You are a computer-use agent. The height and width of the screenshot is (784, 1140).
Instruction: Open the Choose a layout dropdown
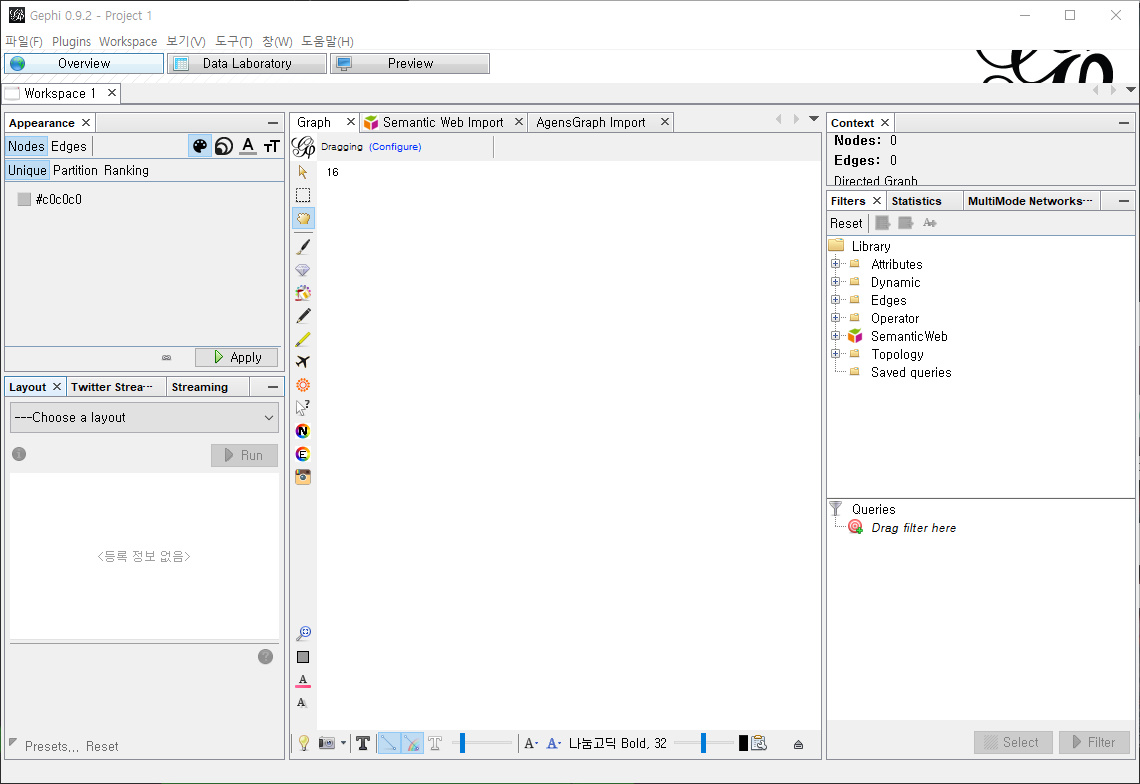(144, 417)
